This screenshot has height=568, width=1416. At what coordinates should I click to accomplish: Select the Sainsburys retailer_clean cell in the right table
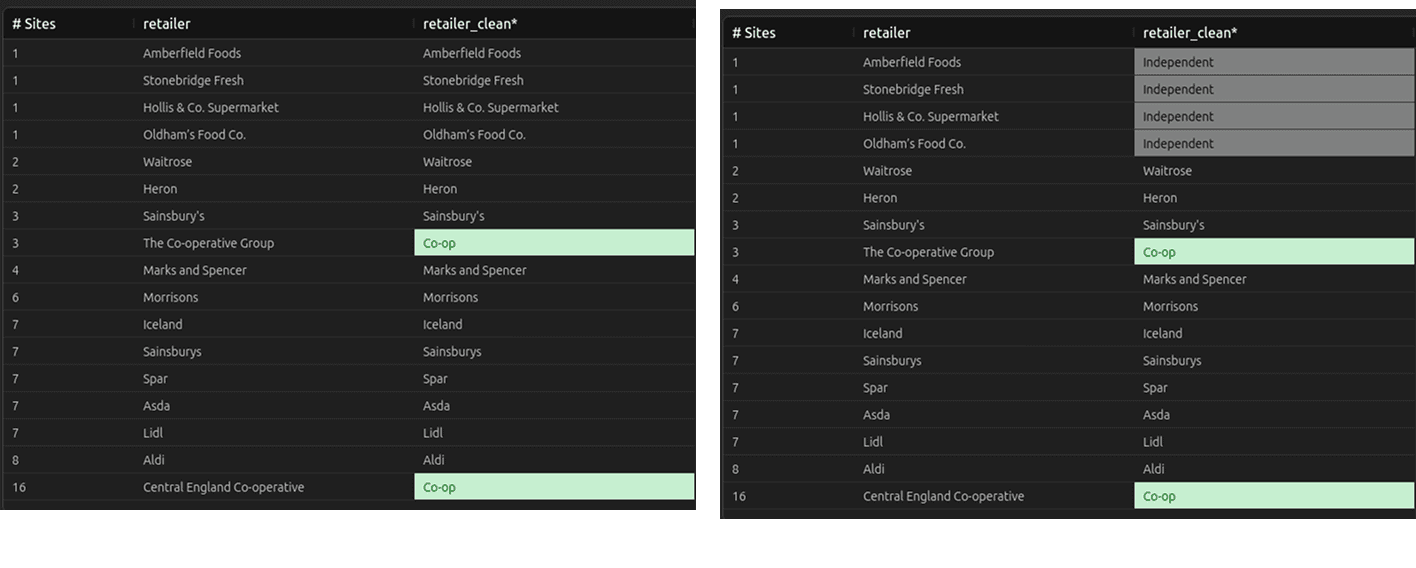[x=1172, y=360]
